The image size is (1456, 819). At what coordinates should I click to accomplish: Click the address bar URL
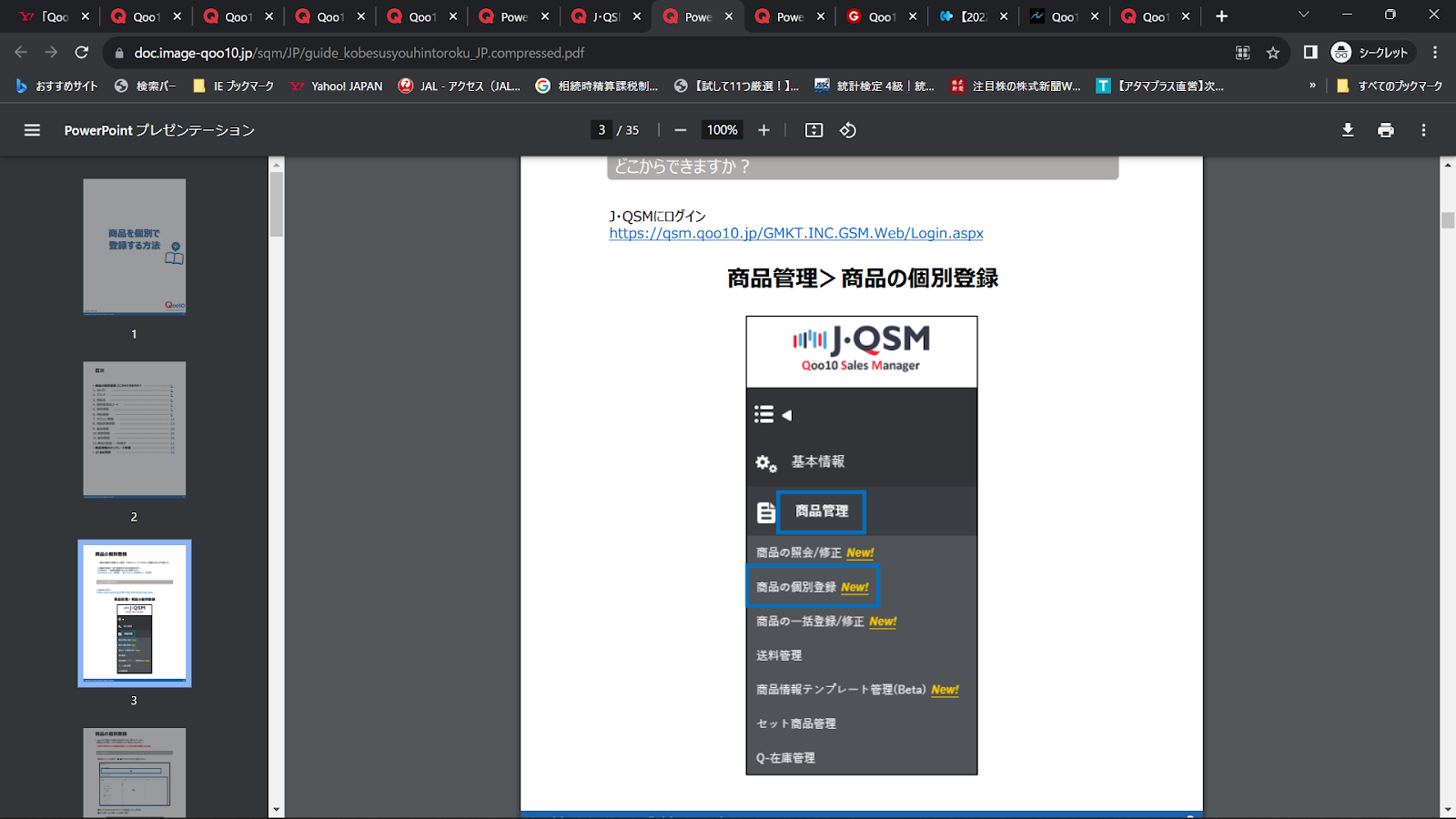pyautogui.click(x=359, y=53)
